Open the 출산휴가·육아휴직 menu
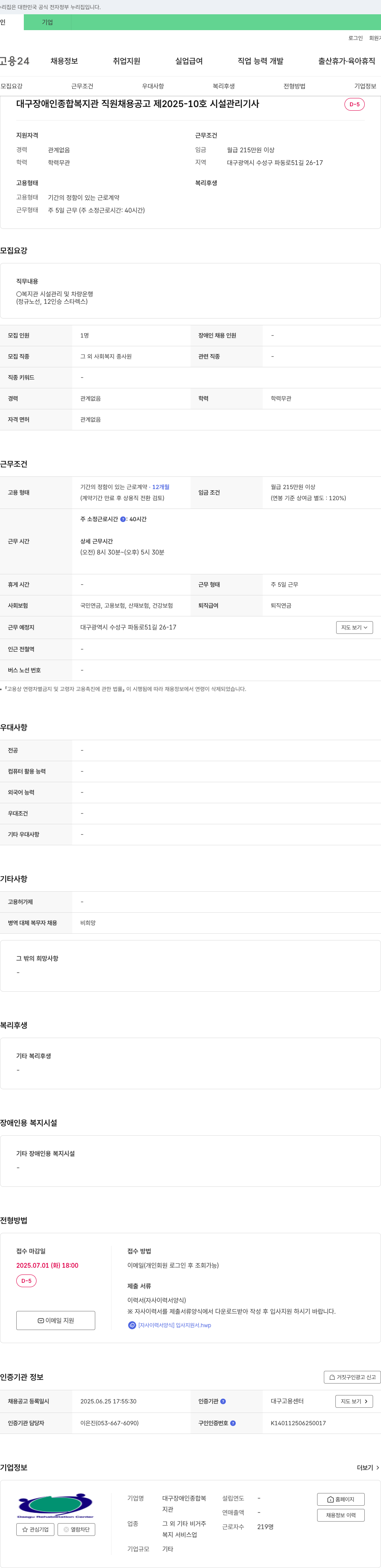The image size is (381, 1568). coord(346,61)
